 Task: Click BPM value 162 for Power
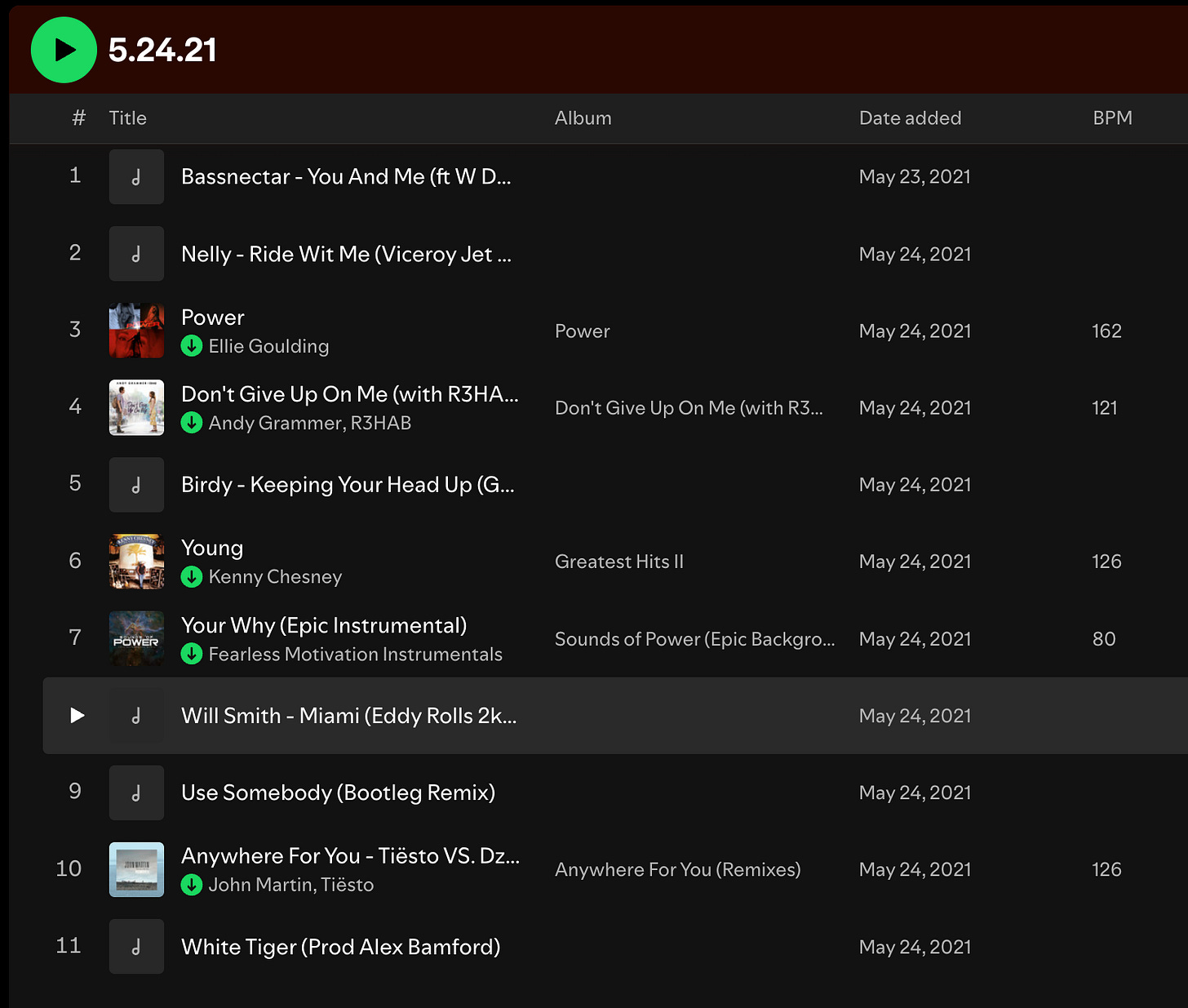click(x=1106, y=331)
